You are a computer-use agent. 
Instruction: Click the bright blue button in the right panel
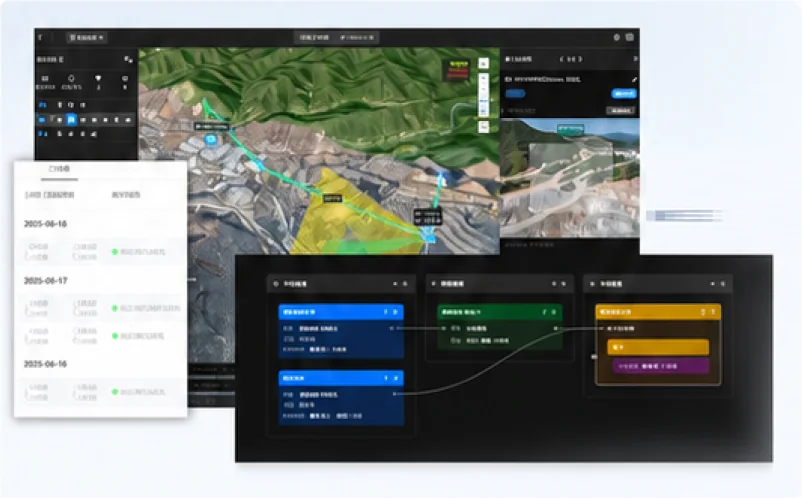click(623, 94)
